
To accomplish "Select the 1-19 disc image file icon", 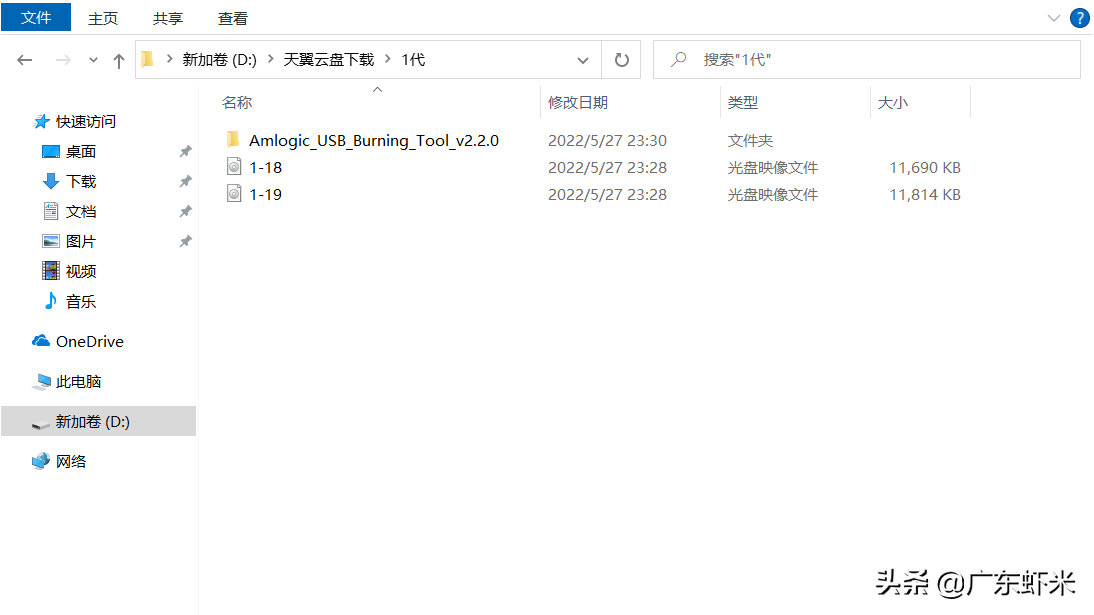I will coord(234,194).
